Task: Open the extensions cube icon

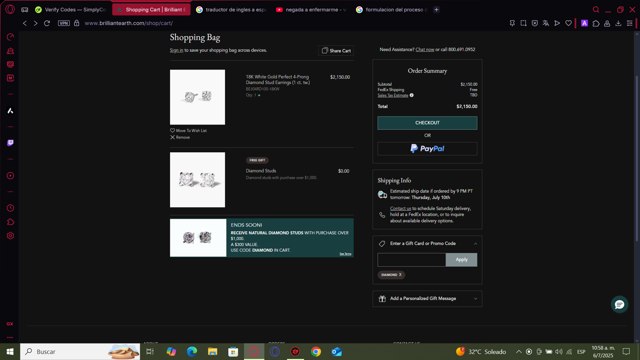Action: click(596, 23)
